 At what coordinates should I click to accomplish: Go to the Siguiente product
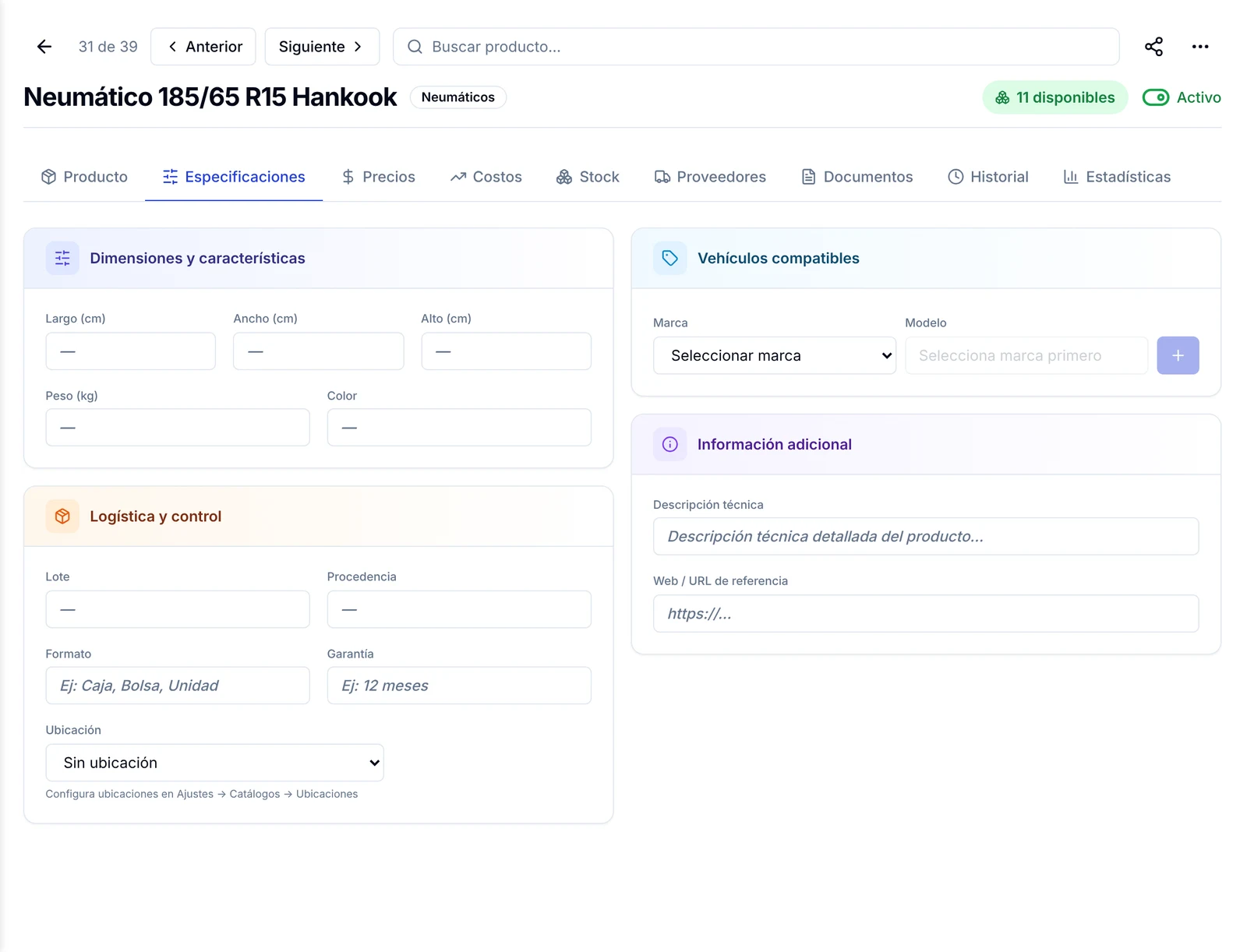coord(322,47)
